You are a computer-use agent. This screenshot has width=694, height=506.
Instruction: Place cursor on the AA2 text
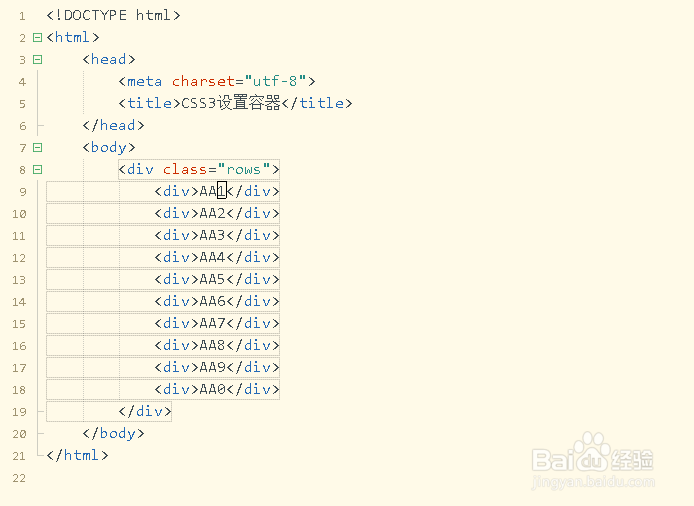pyautogui.click(x=213, y=214)
